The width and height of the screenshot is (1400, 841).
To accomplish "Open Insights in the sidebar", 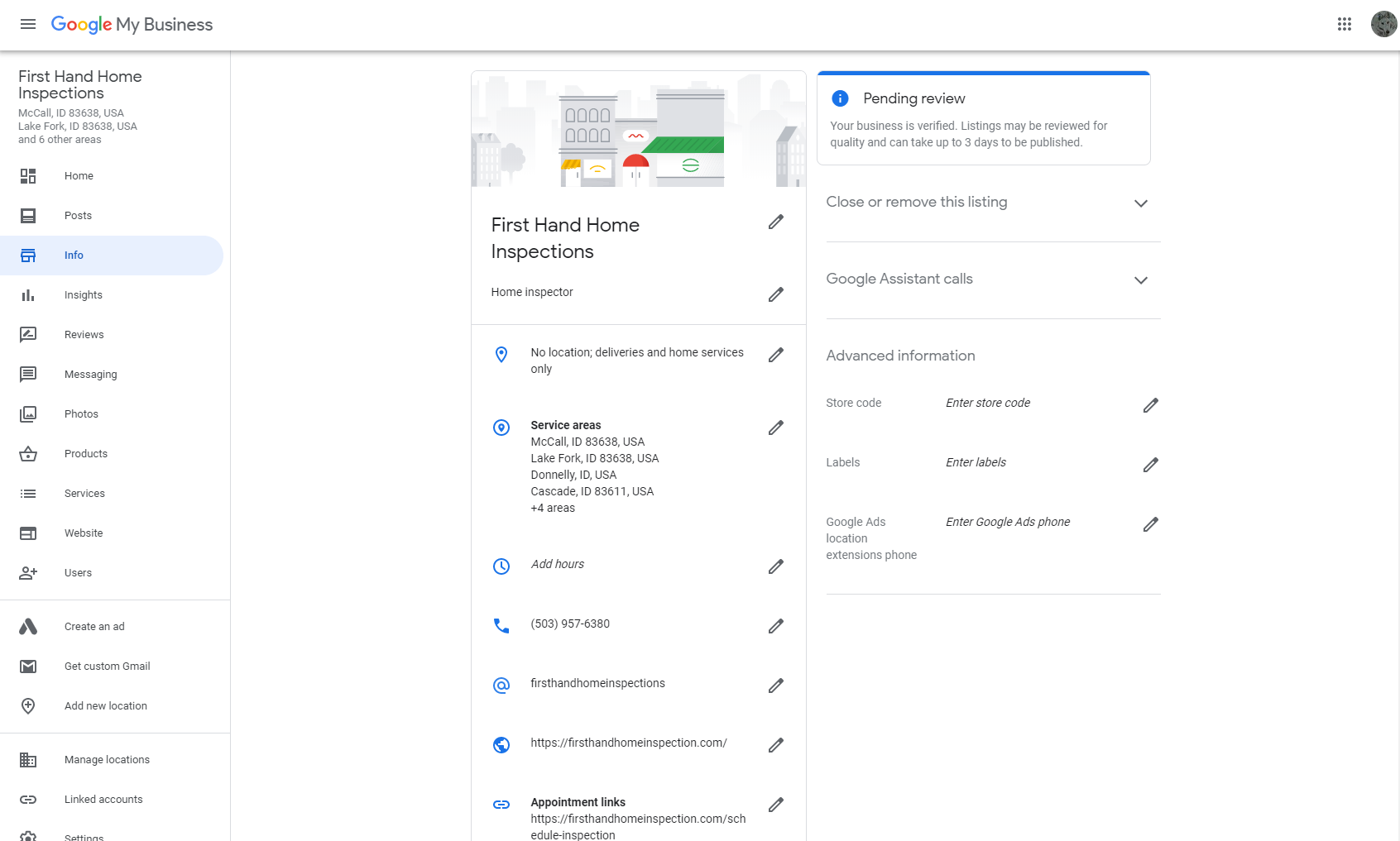I will pos(112,295).
